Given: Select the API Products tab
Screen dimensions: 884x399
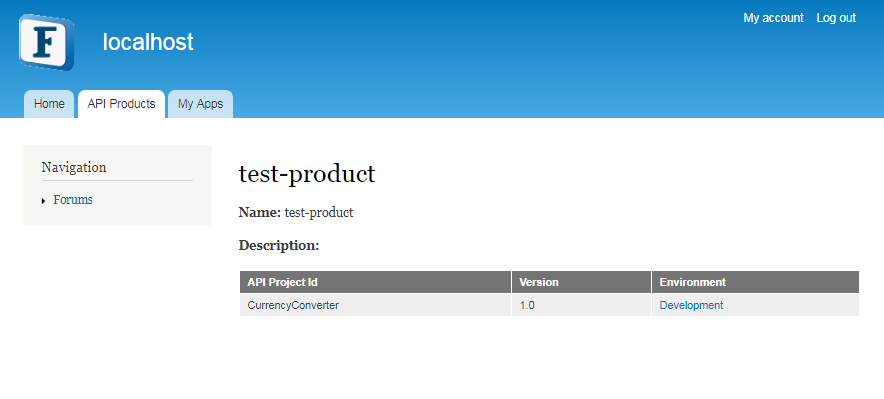Looking at the screenshot, I should [x=121, y=104].
